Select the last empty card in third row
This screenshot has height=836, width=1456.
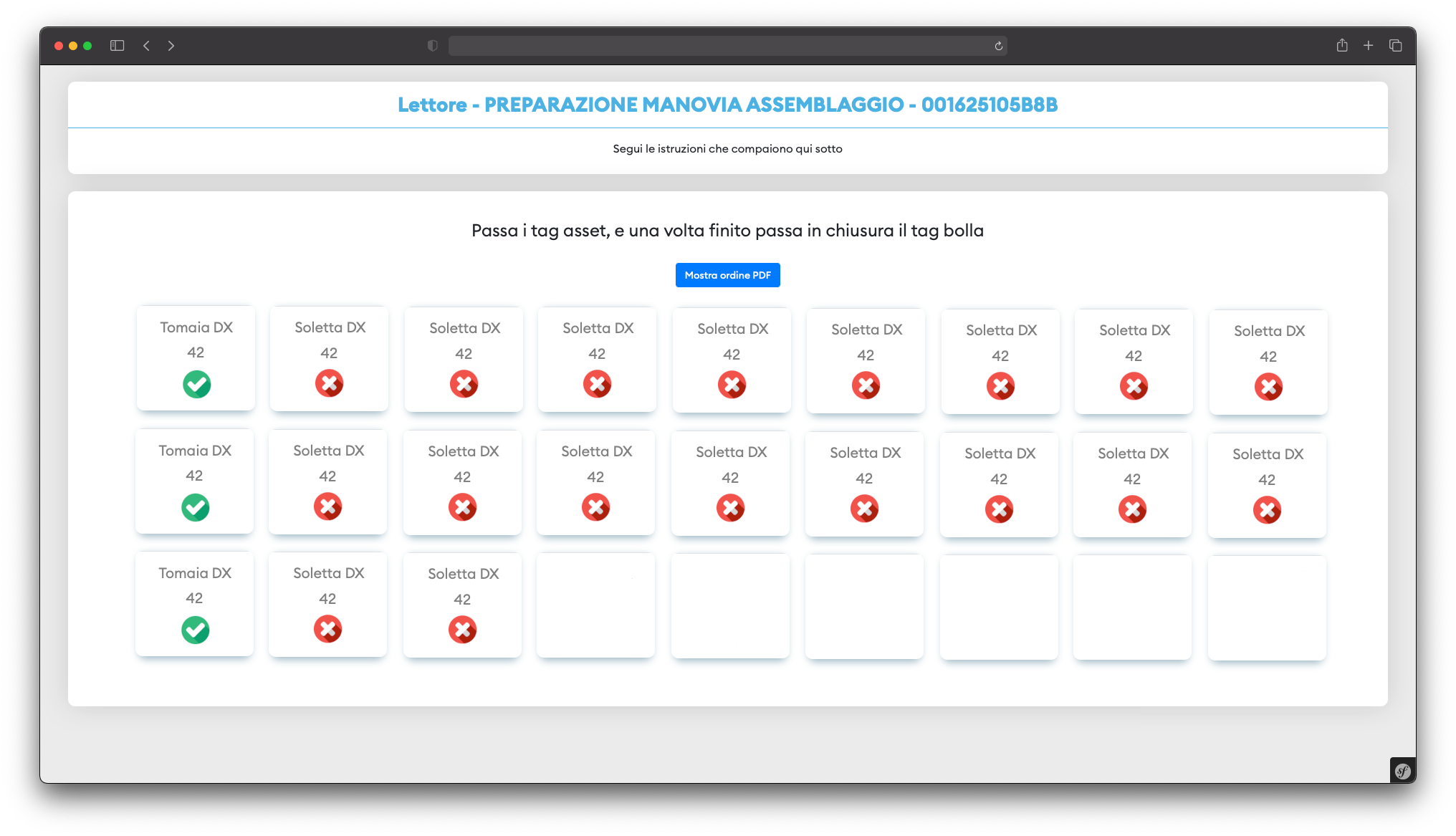[1267, 607]
